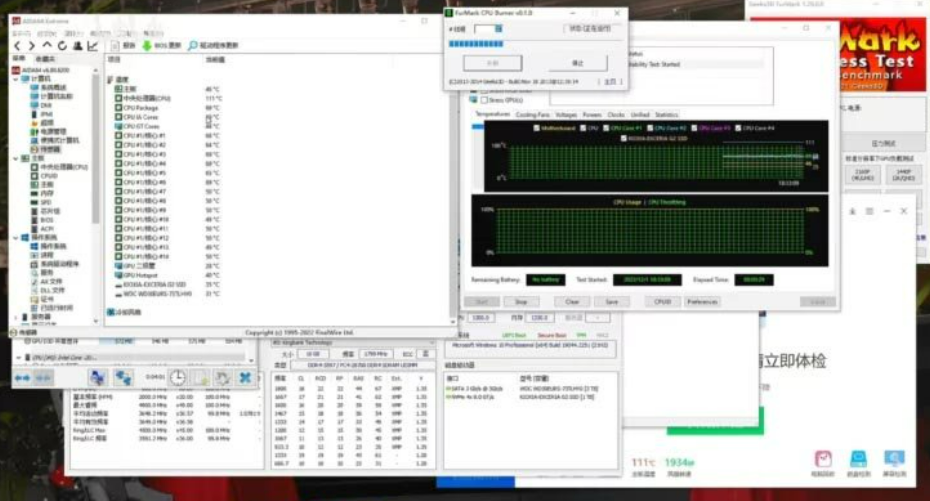Select the CPUID item in AIDA64 tree

point(44,175)
